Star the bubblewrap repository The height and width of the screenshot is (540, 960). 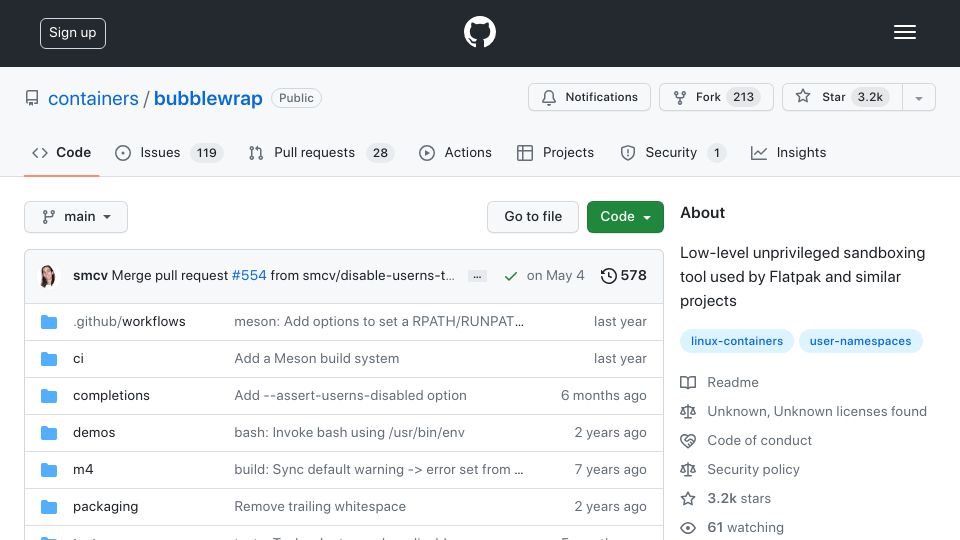click(842, 97)
